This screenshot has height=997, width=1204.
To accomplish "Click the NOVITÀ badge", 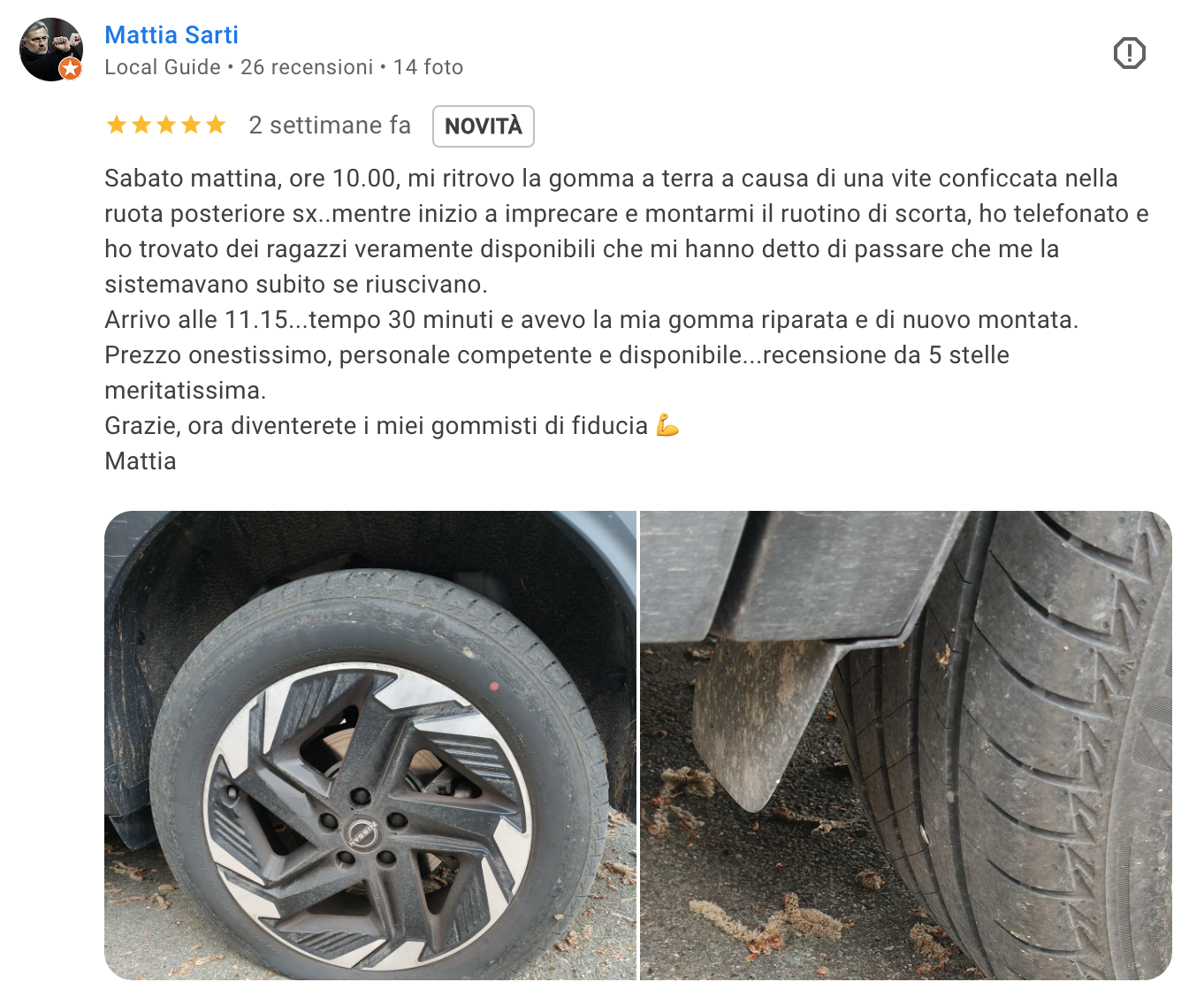I will pyautogui.click(x=484, y=126).
